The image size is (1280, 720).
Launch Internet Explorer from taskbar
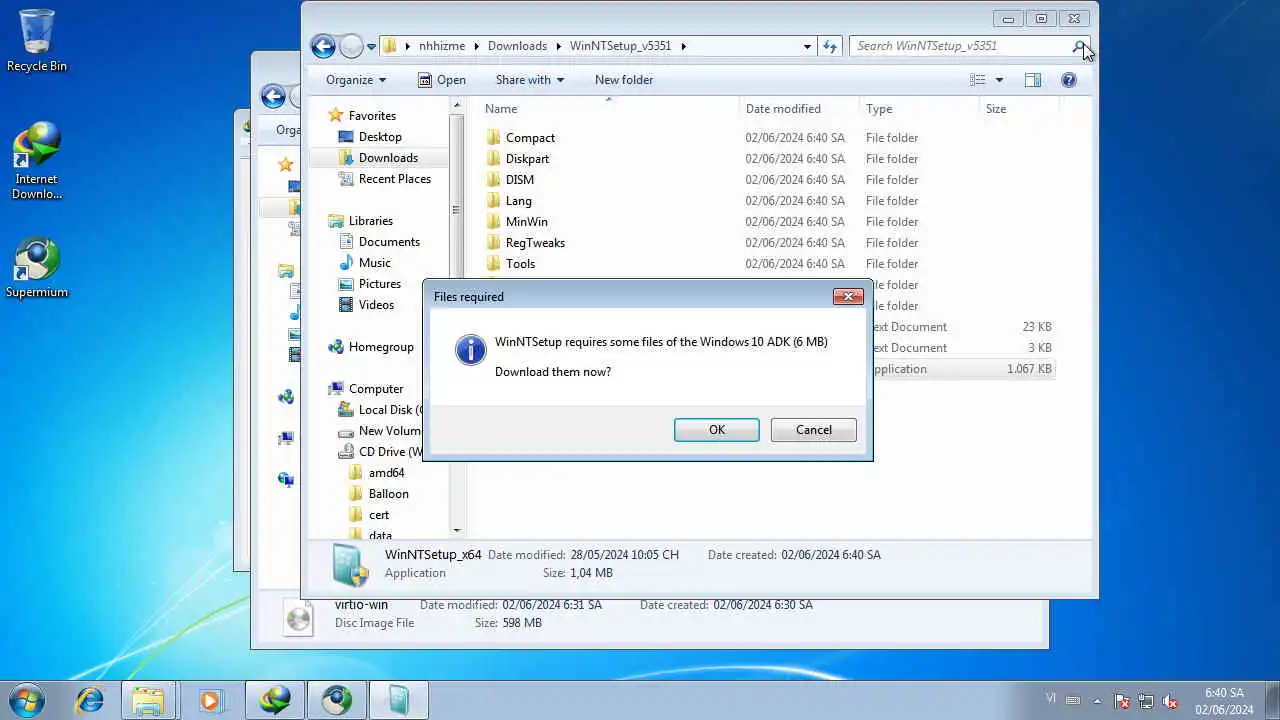click(x=90, y=700)
